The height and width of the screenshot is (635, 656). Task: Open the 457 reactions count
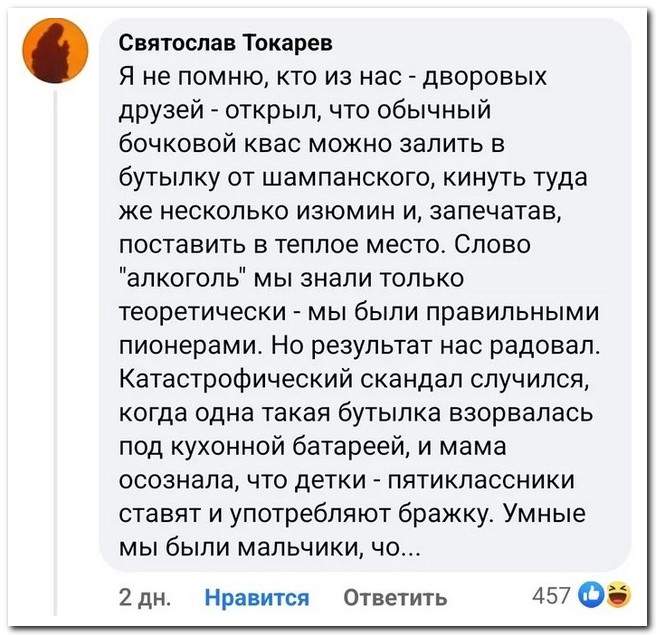[551, 597]
